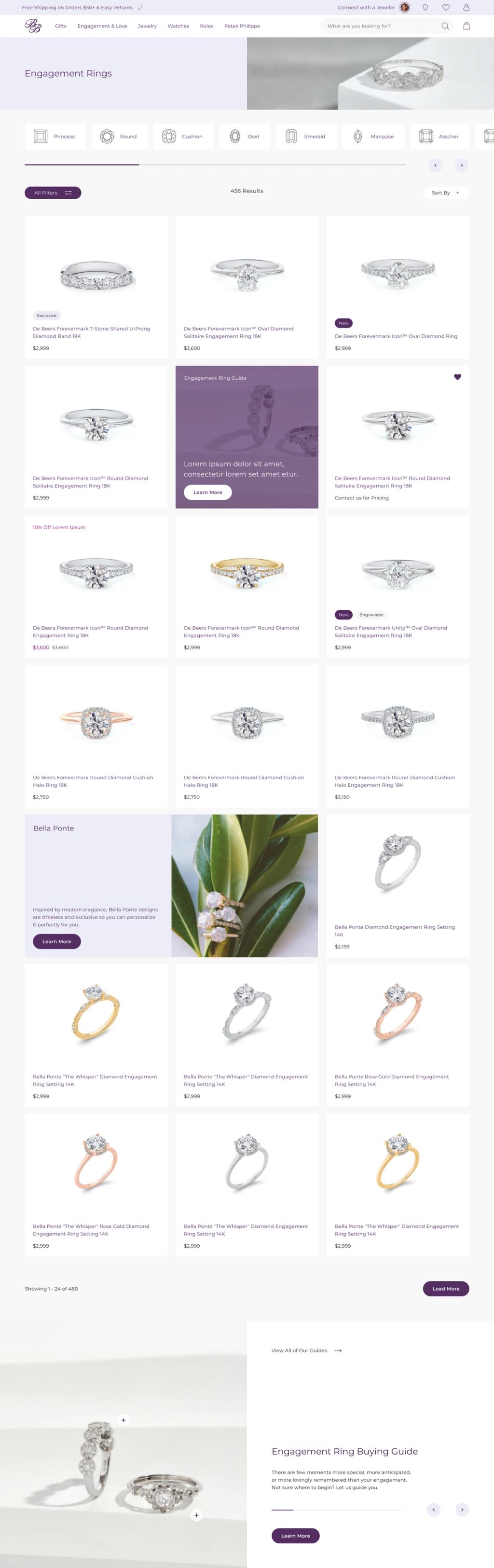Screen dimensions: 494x1568
Task: Expand the All Filters panel
Action: click(x=53, y=193)
